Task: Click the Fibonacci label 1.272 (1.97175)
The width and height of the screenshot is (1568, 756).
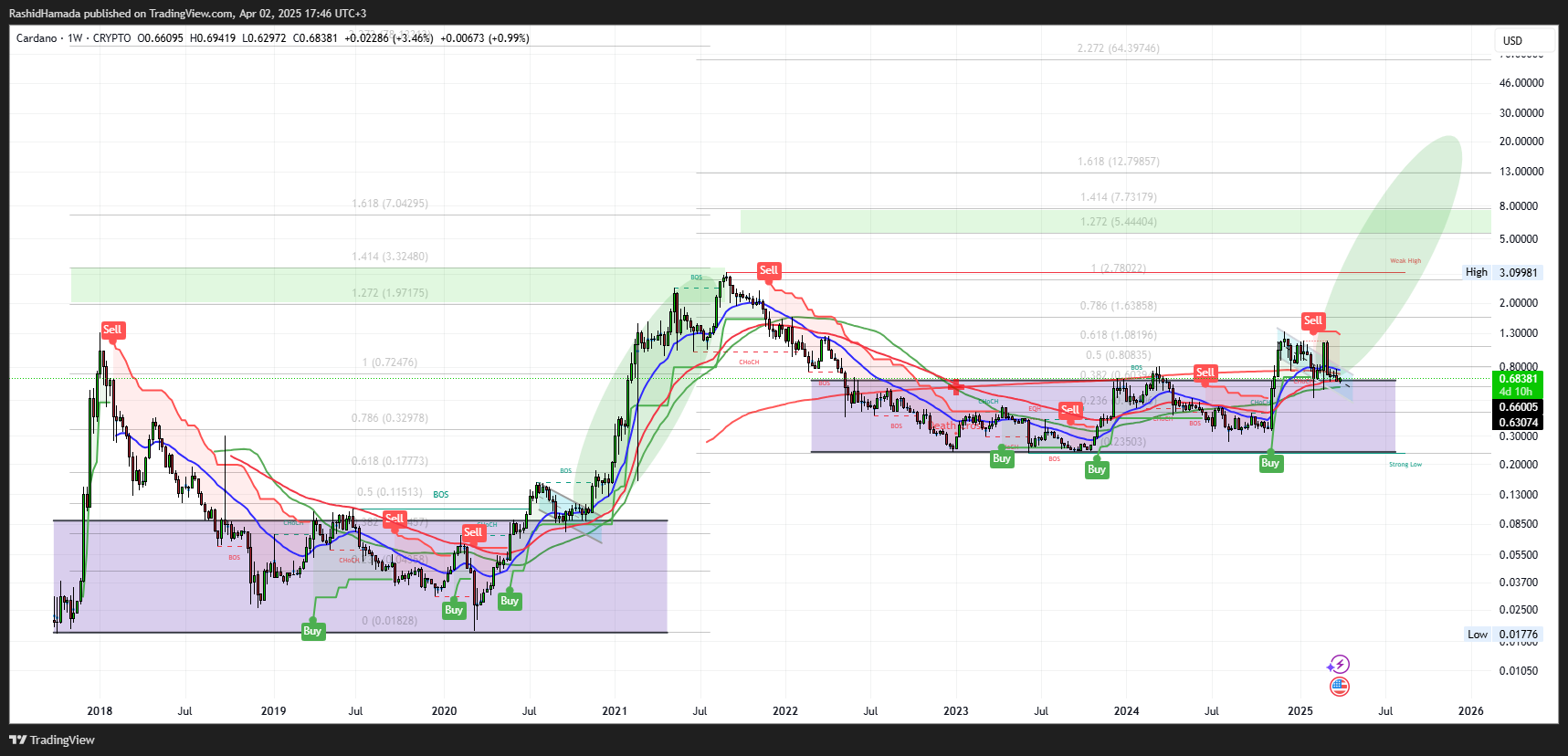Action: coord(390,293)
